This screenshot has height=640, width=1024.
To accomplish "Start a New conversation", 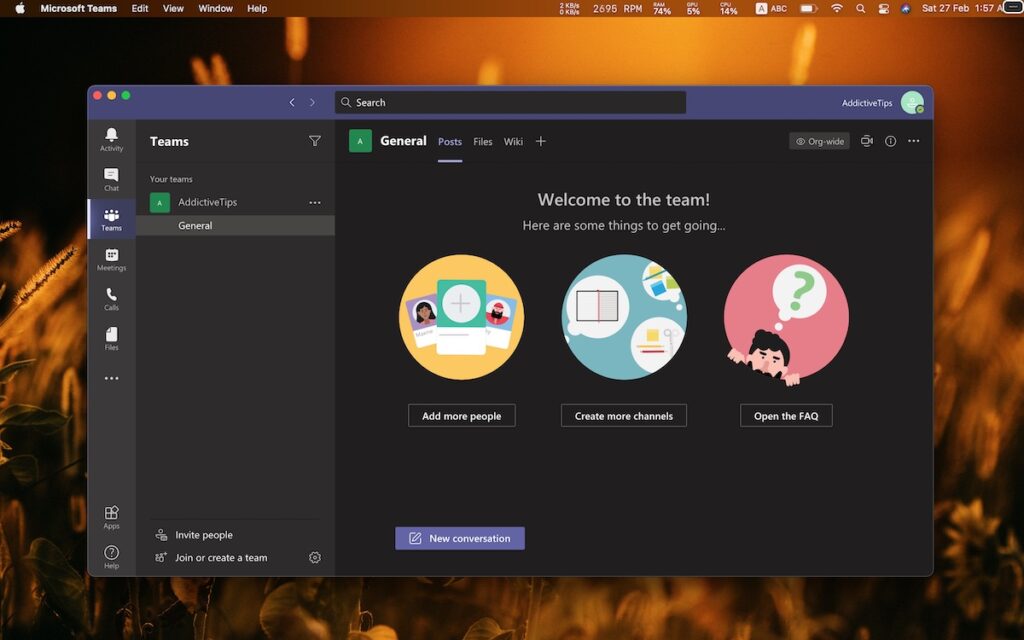I will [459, 538].
